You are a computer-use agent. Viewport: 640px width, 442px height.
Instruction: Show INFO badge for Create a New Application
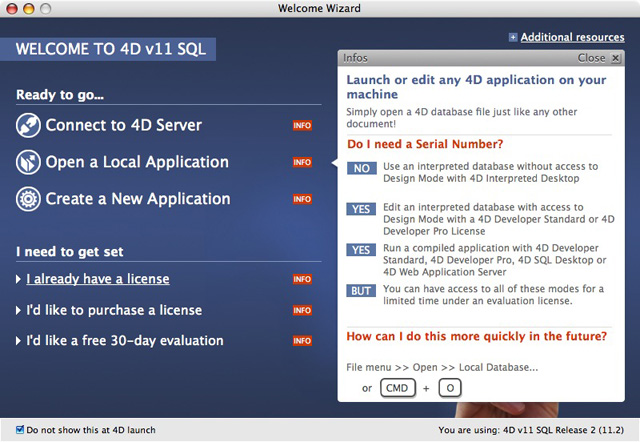[x=302, y=199]
